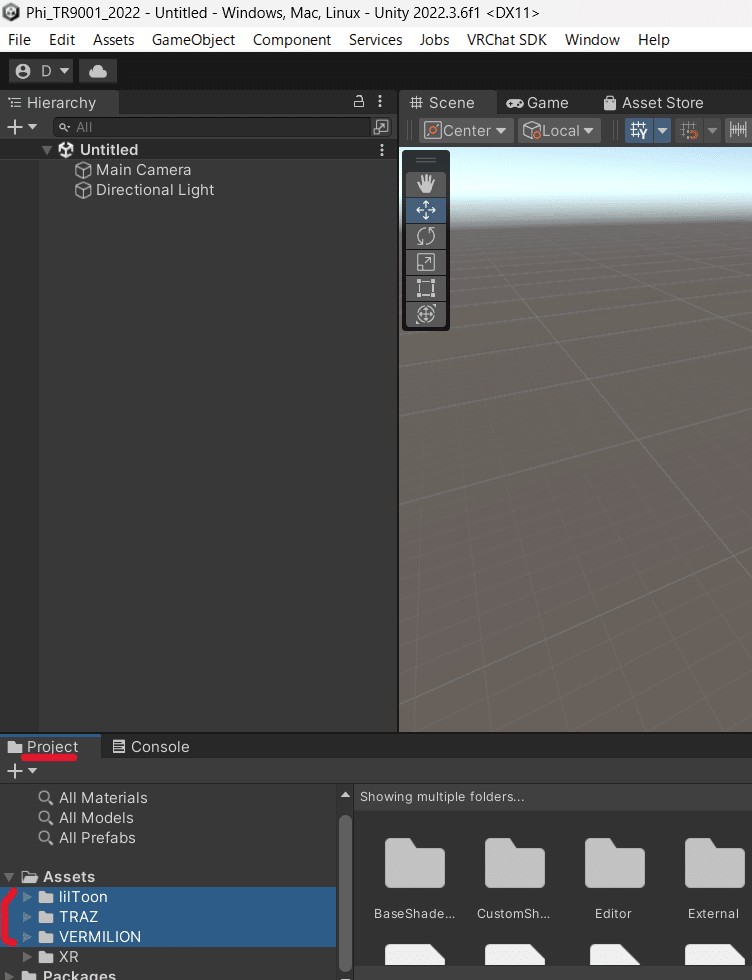This screenshot has height=980, width=752.
Task: Select the Move tool
Action: coord(426,210)
